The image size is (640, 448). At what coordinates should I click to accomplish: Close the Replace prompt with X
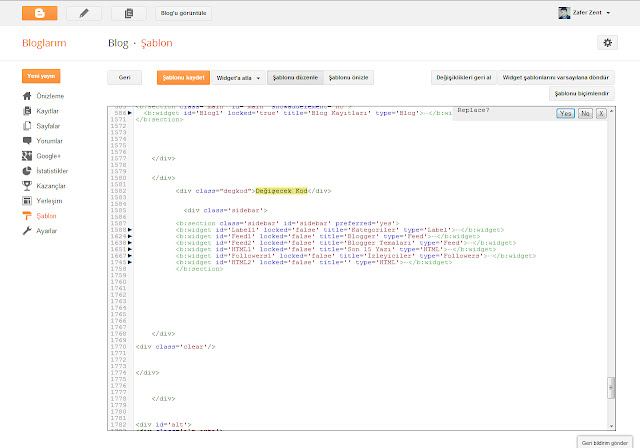pos(601,113)
